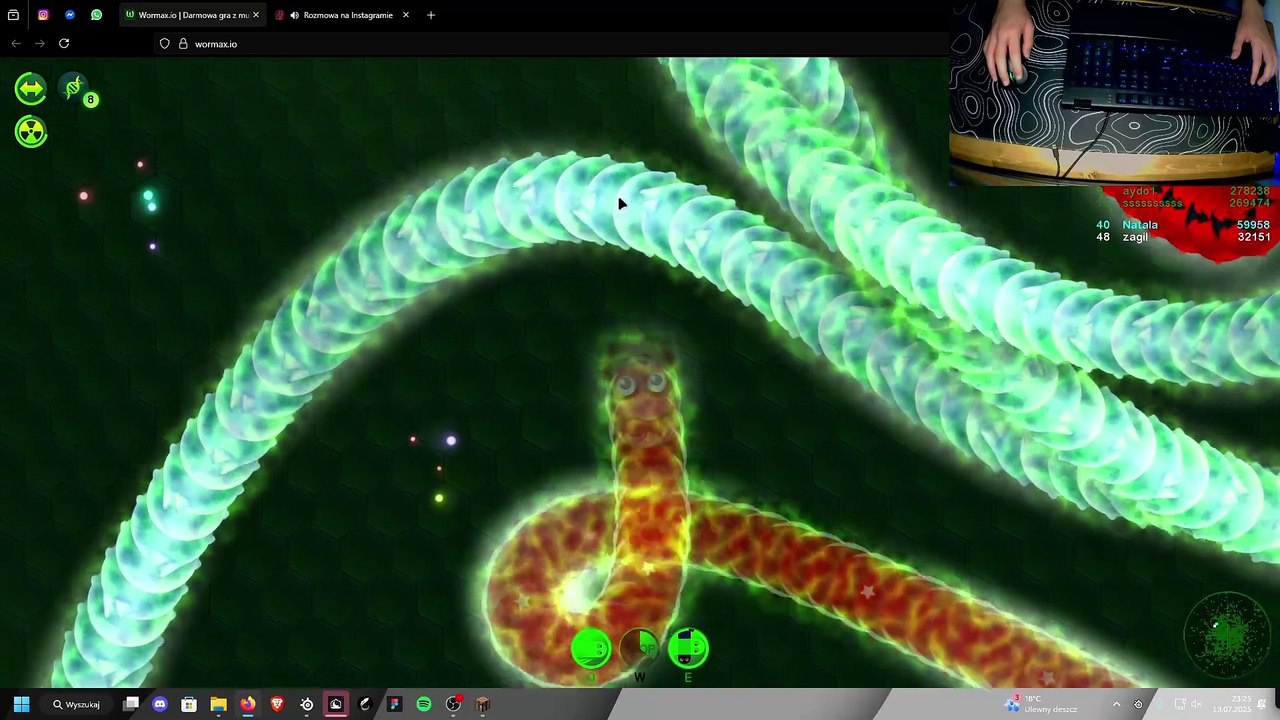Close the Wormax.io tab
This screenshot has width=1280, height=720.
256,15
